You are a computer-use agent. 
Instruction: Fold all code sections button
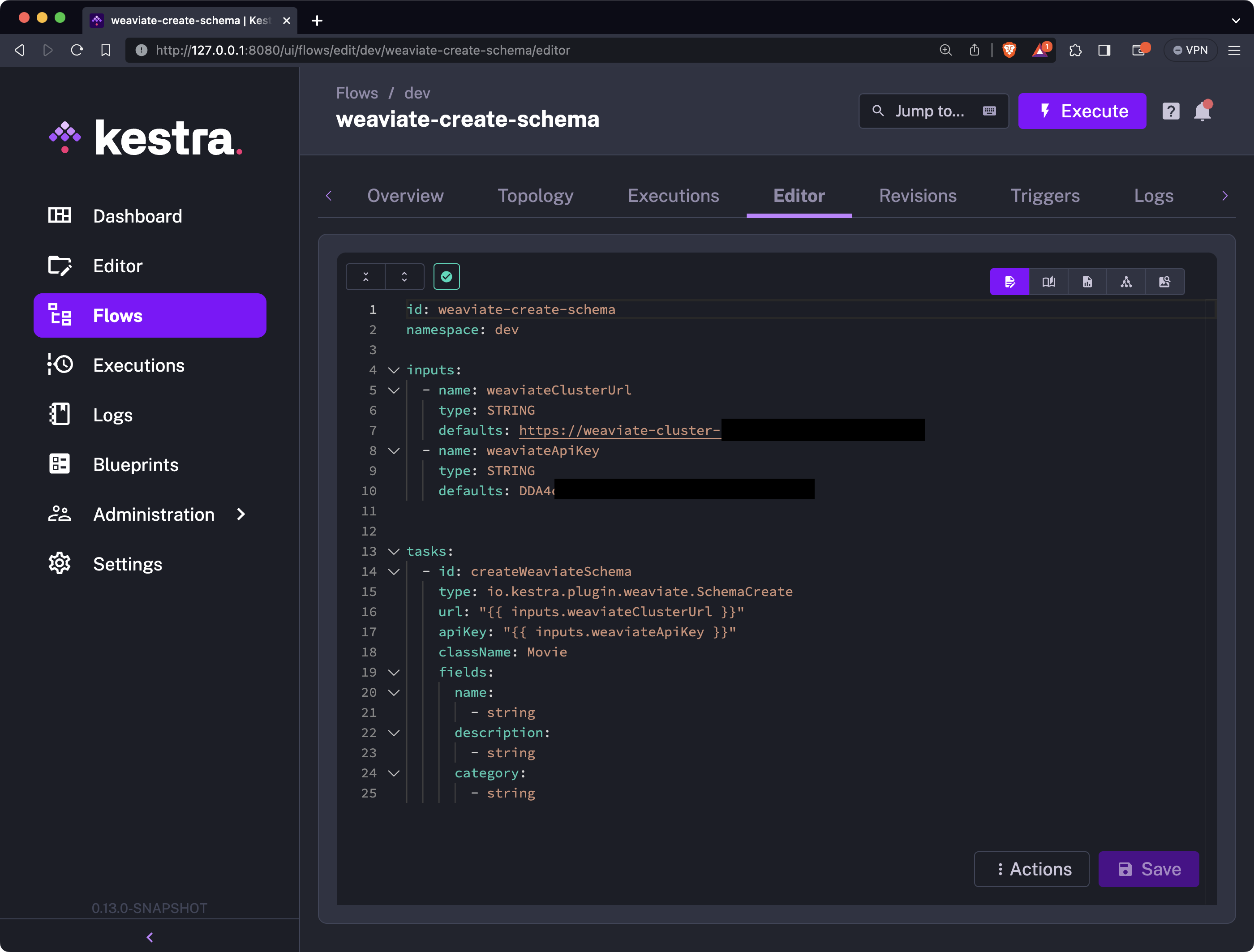click(x=365, y=277)
